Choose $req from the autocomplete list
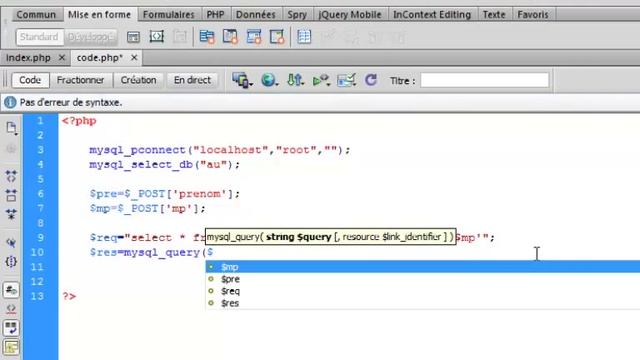Viewport: 640px width, 360px height. point(422,291)
